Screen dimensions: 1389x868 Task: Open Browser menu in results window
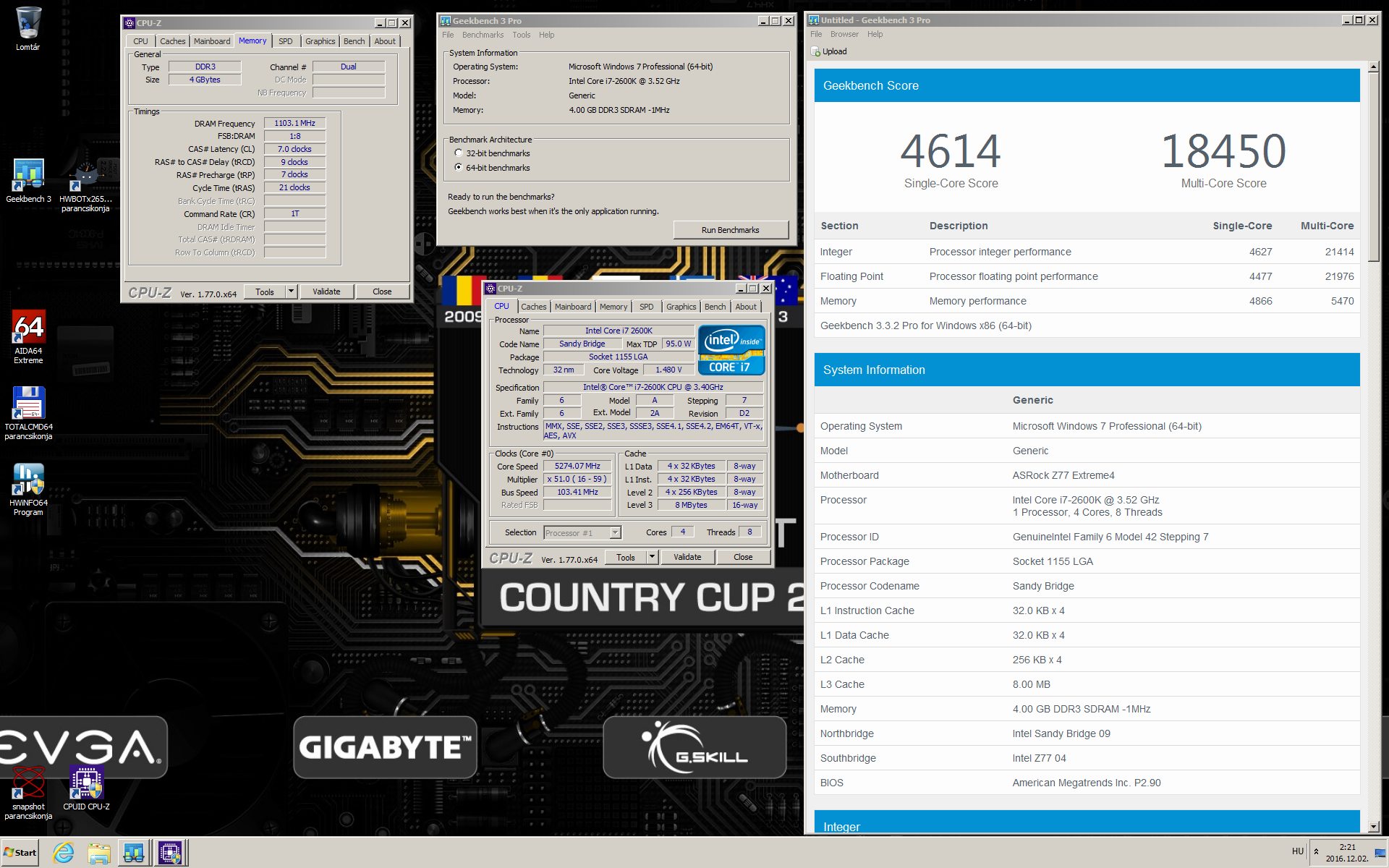point(844,34)
